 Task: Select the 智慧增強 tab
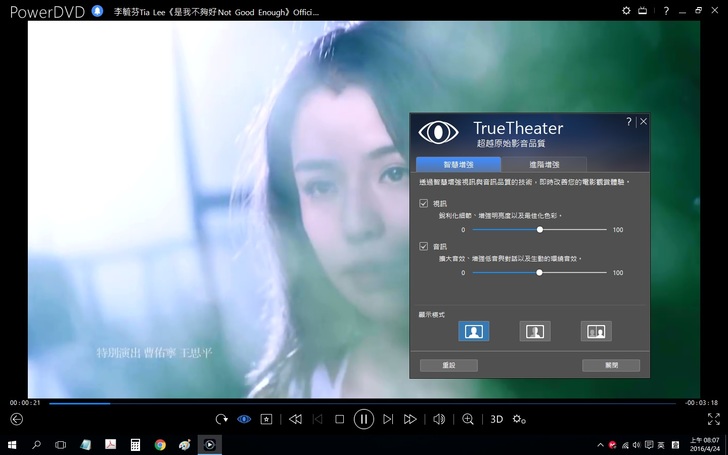(459, 164)
